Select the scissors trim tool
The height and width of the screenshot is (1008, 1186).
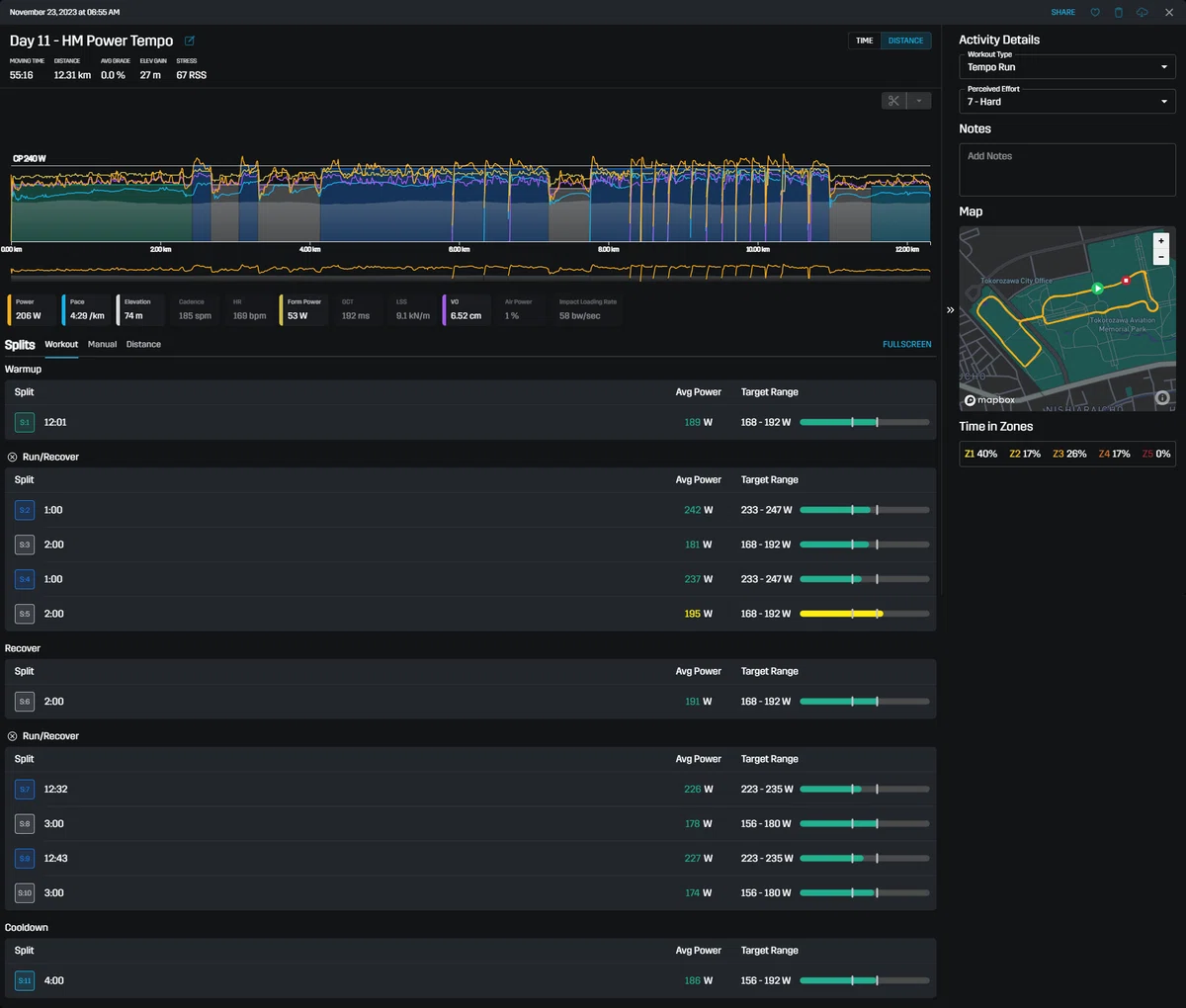(x=893, y=101)
